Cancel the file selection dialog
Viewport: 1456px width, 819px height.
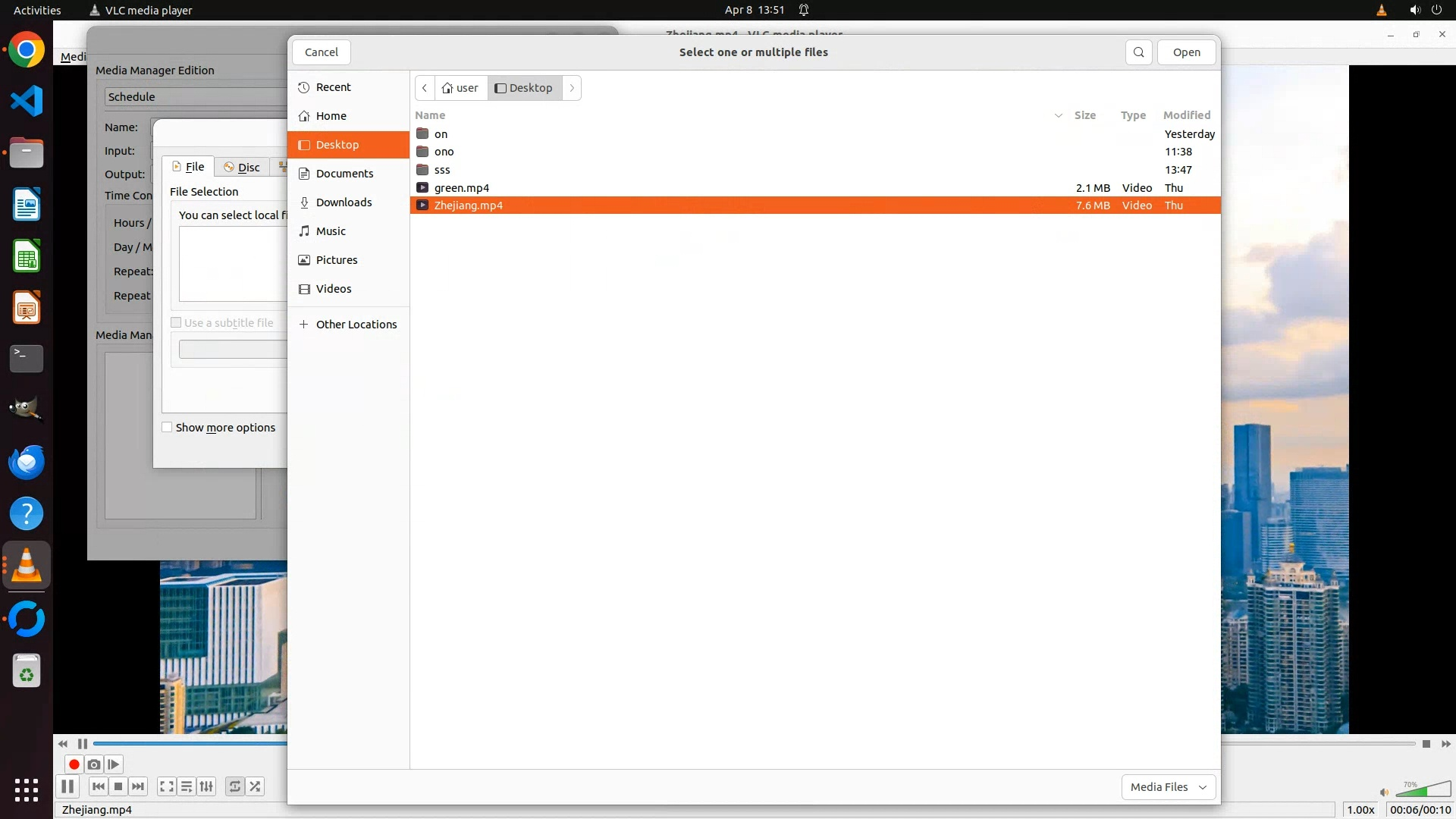tap(322, 52)
